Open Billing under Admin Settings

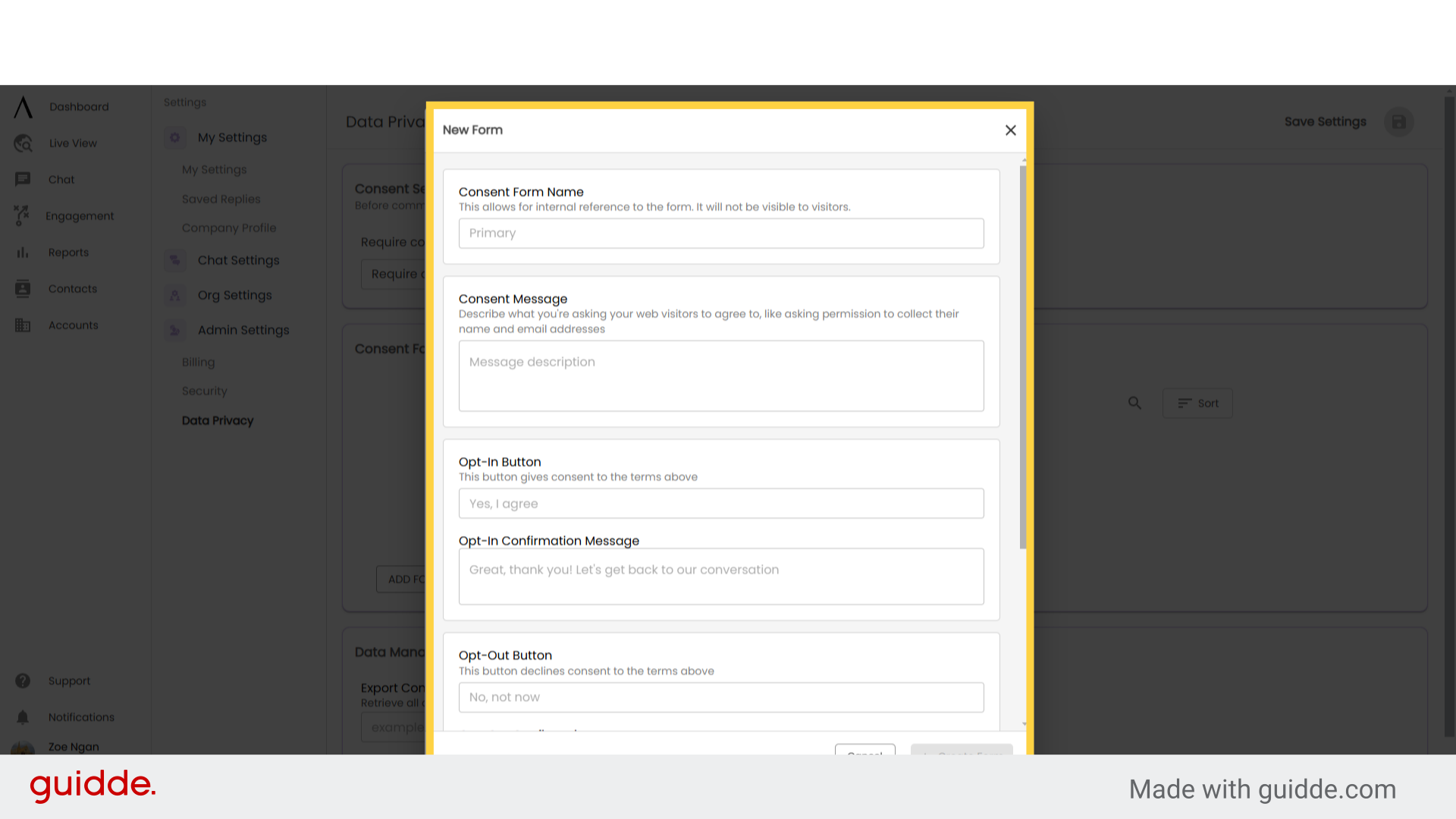tap(198, 362)
